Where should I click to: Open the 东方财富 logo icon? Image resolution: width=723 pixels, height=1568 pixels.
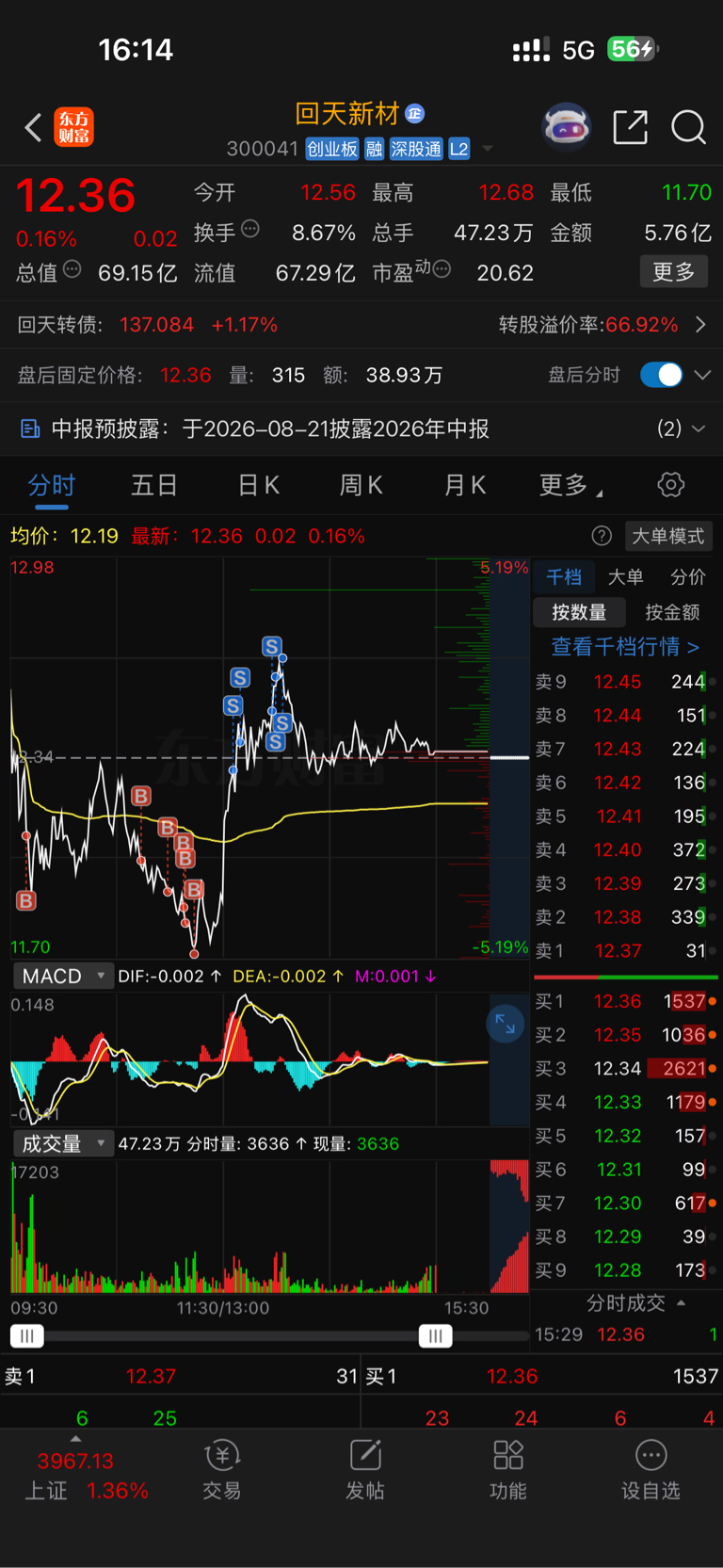74,127
